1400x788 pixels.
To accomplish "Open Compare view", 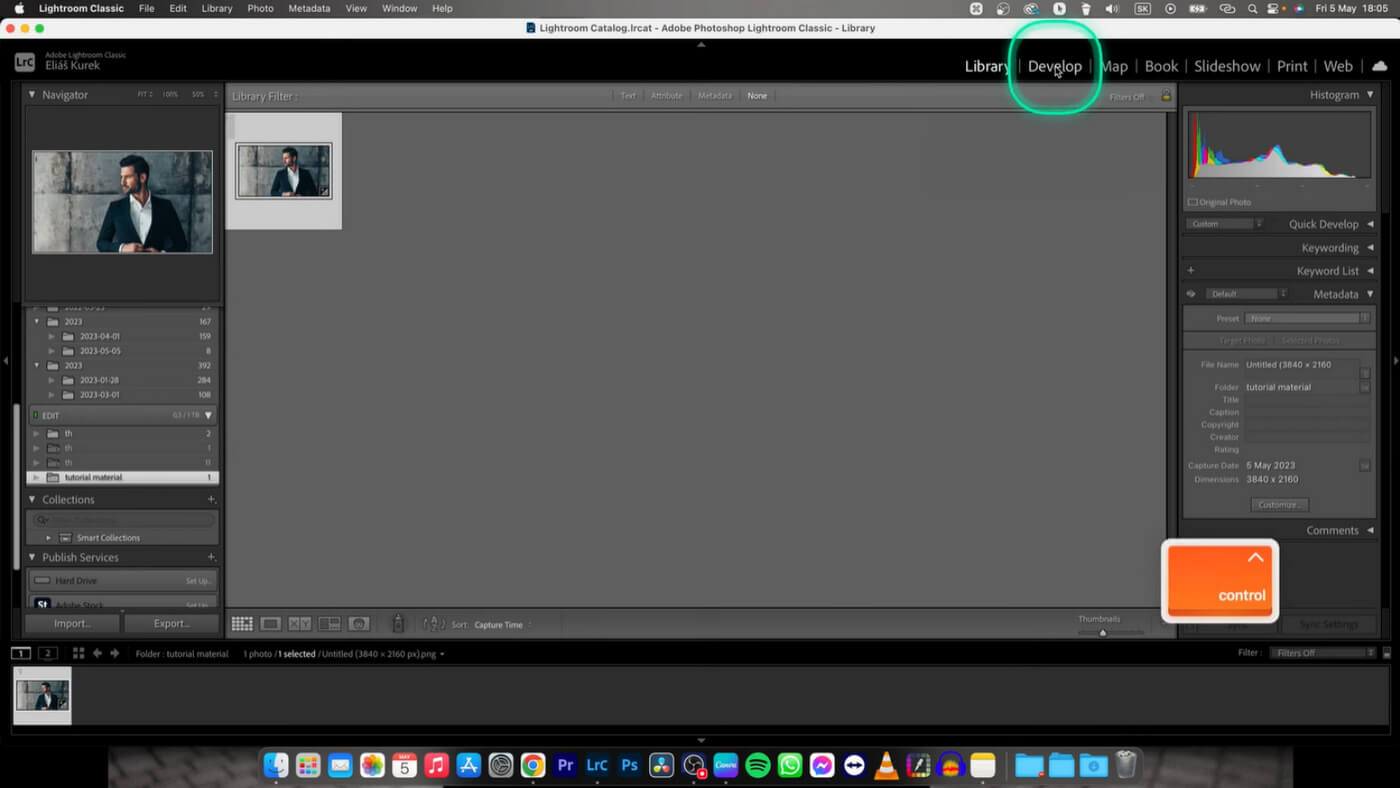I will point(297,623).
